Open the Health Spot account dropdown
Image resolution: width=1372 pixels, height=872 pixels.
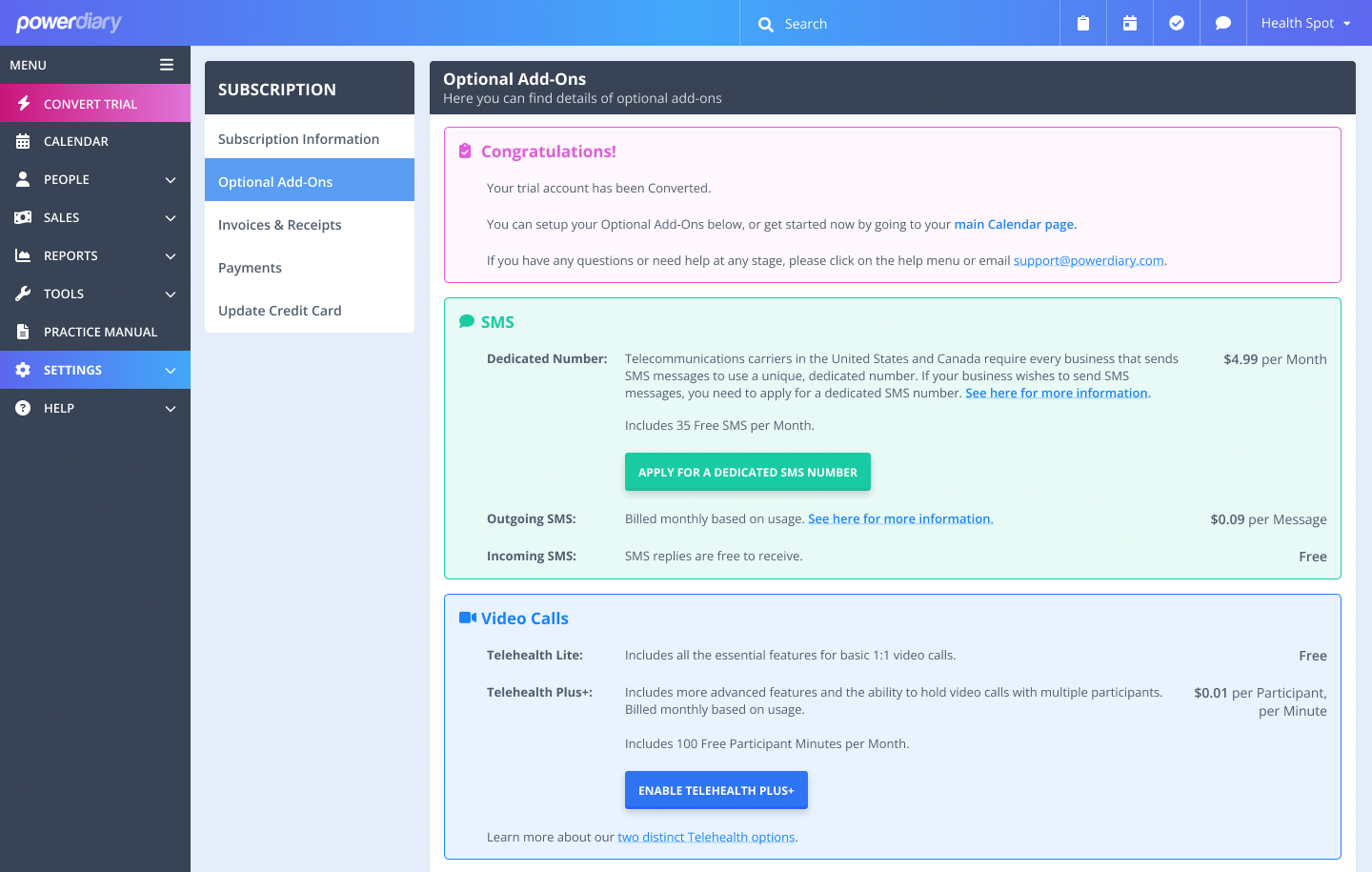pyautogui.click(x=1305, y=23)
